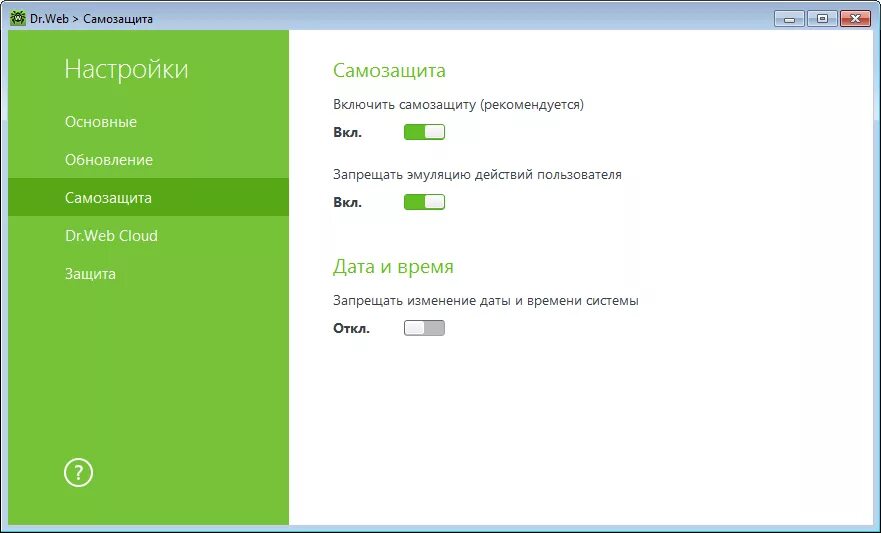Close the Dr.Web settings window
Screen dimensions: 881x533
pyautogui.click(x=855, y=19)
